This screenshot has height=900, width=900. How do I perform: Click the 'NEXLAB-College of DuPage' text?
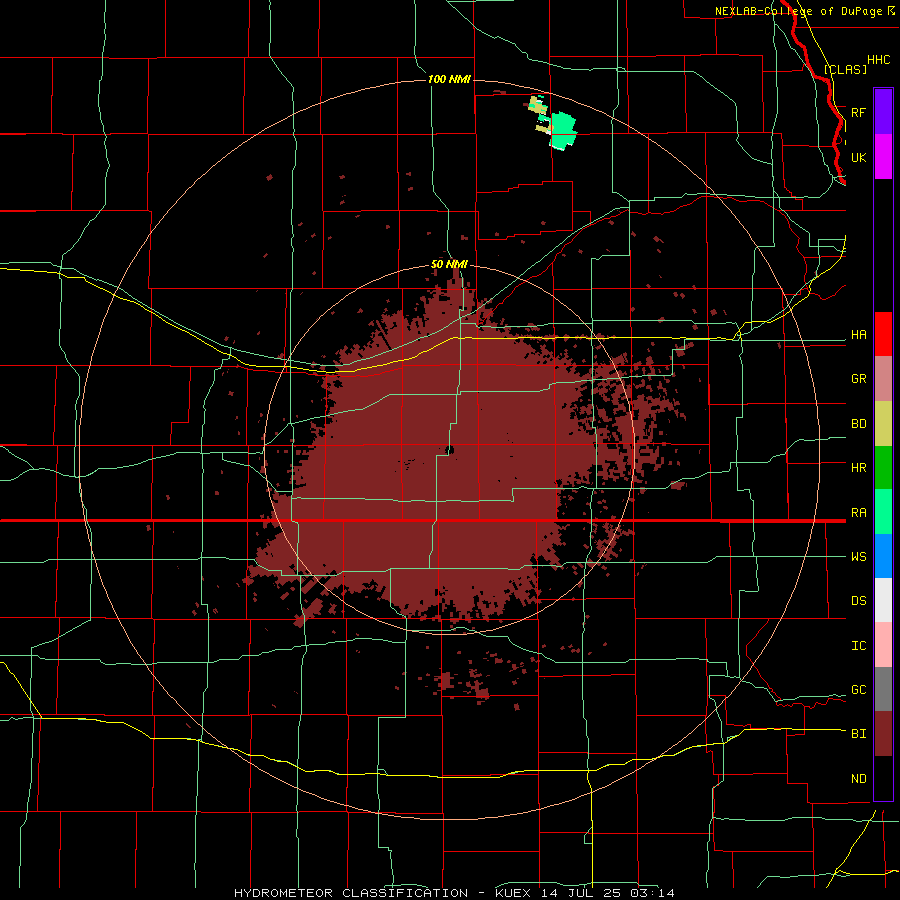pyautogui.click(x=800, y=11)
